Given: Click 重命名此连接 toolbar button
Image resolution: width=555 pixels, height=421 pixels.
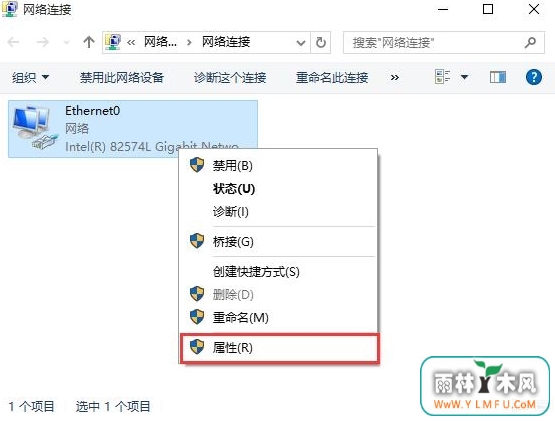Looking at the screenshot, I should pos(332,77).
